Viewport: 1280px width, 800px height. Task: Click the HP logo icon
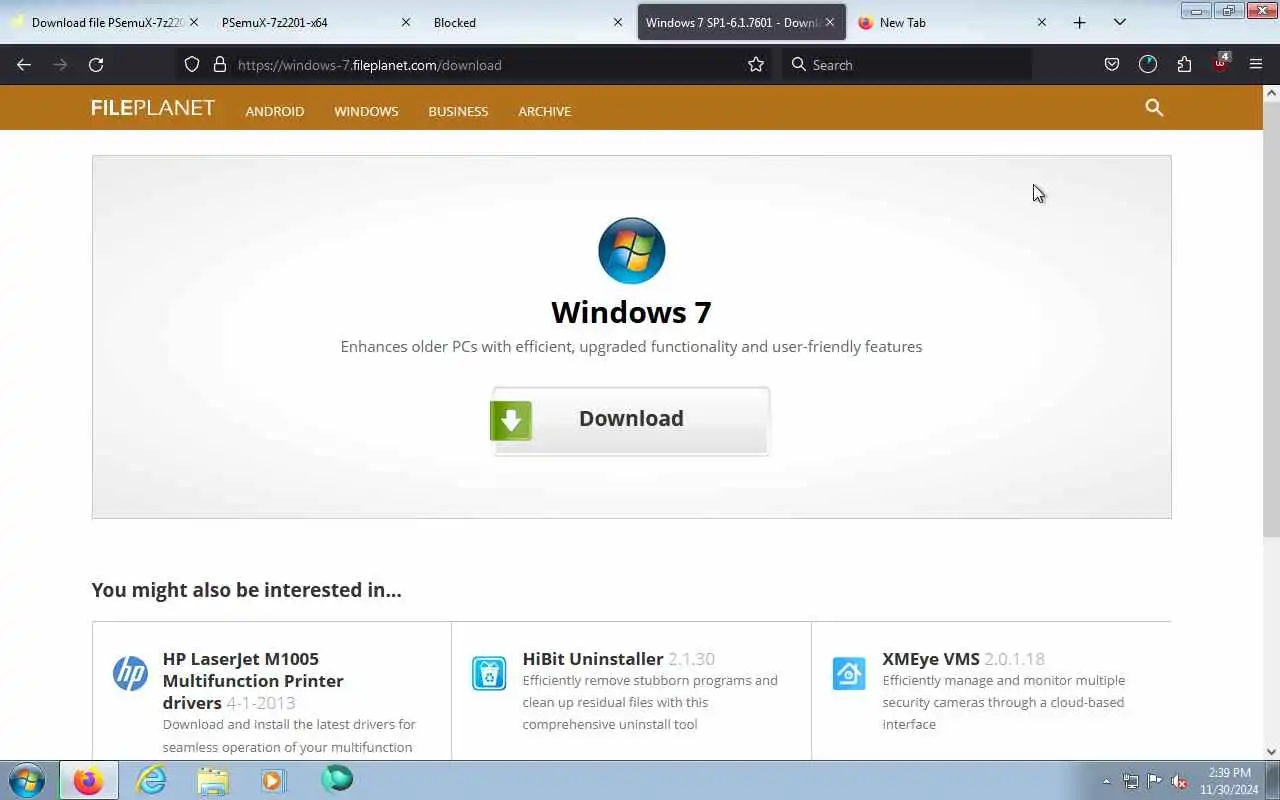coord(130,673)
